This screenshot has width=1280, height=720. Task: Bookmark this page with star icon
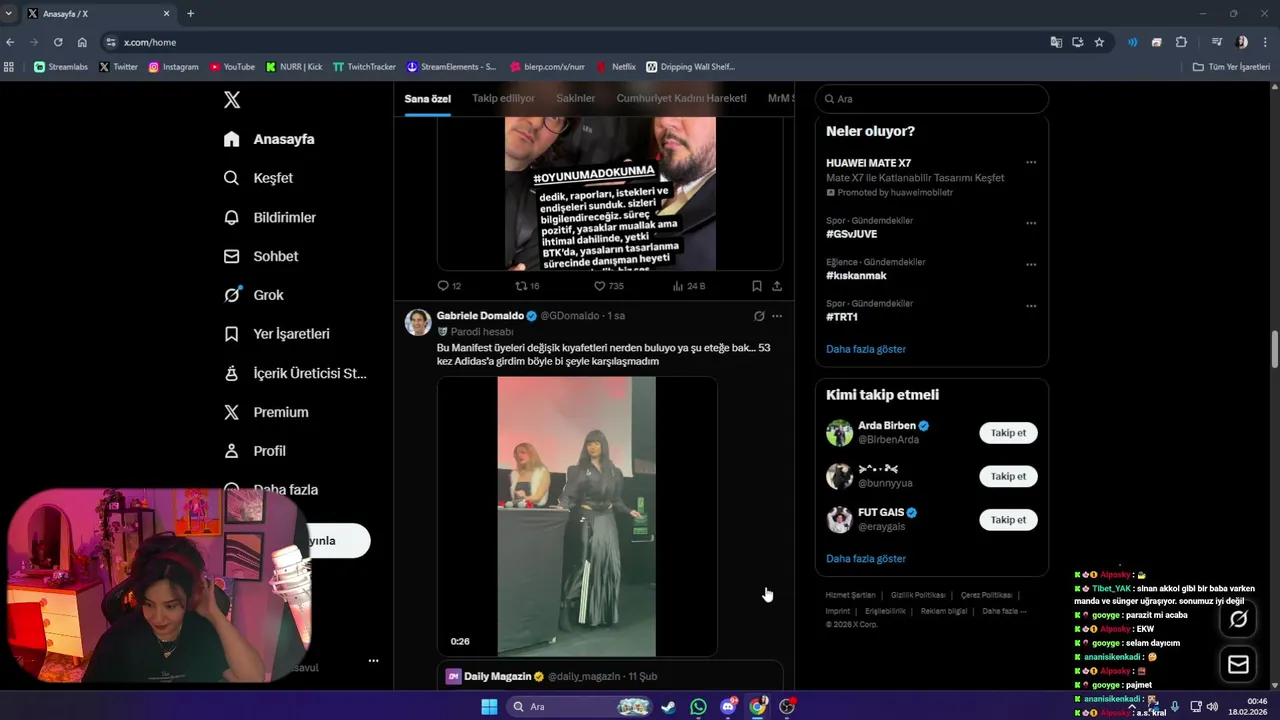coord(1099,42)
